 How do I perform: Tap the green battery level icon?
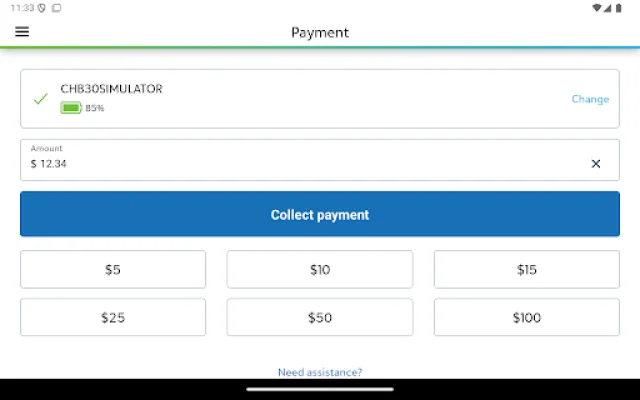coord(71,108)
